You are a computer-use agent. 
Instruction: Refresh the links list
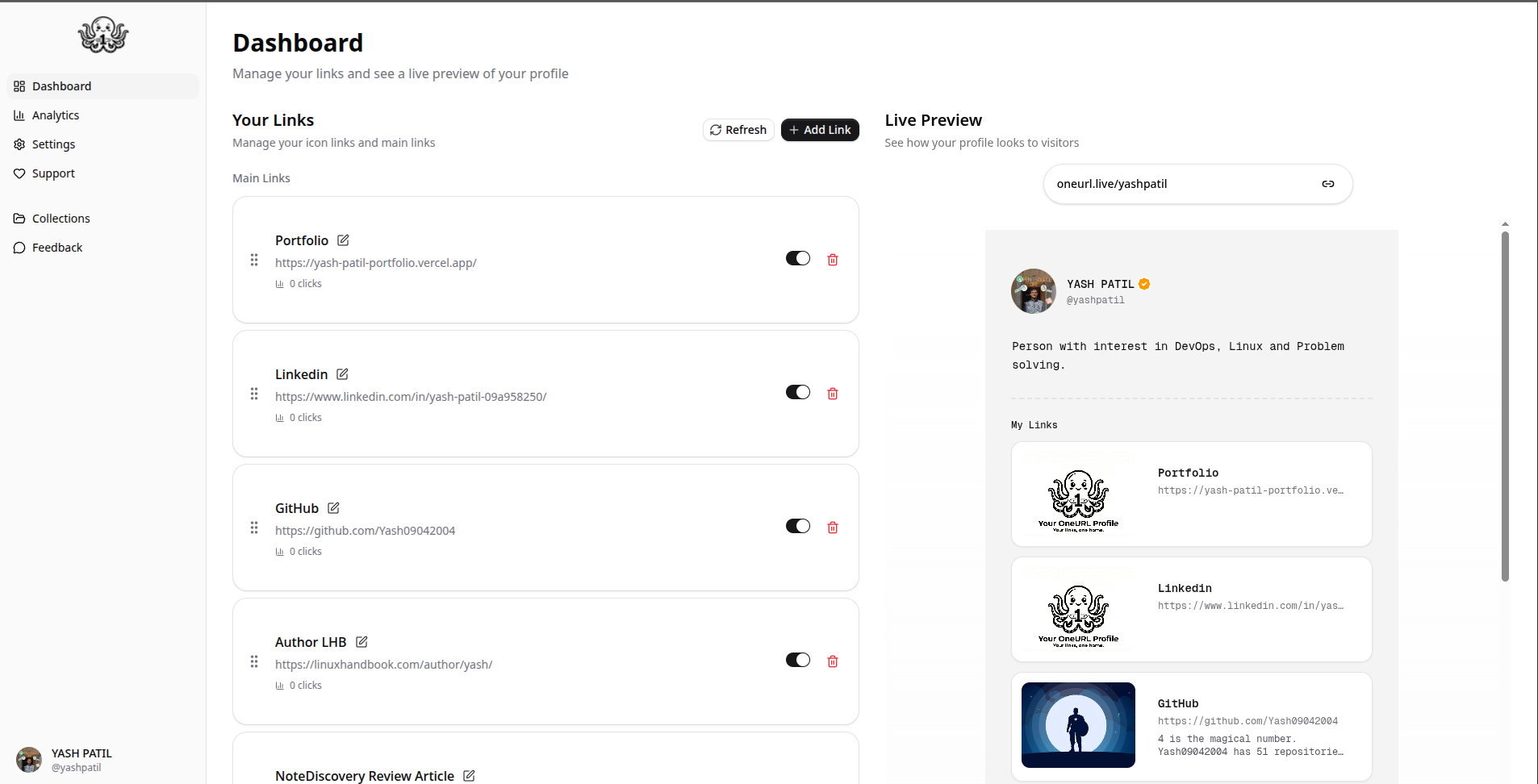[x=738, y=130]
